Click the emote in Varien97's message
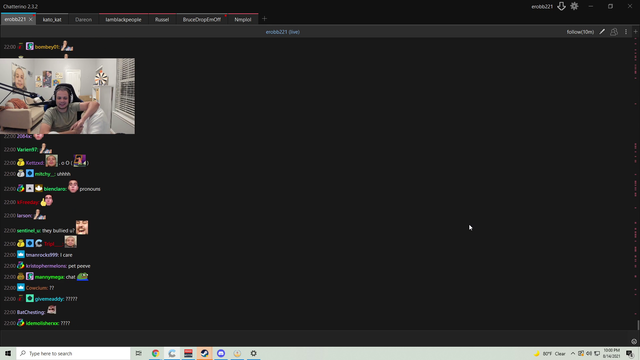The width and height of the screenshot is (640, 360). point(45,148)
